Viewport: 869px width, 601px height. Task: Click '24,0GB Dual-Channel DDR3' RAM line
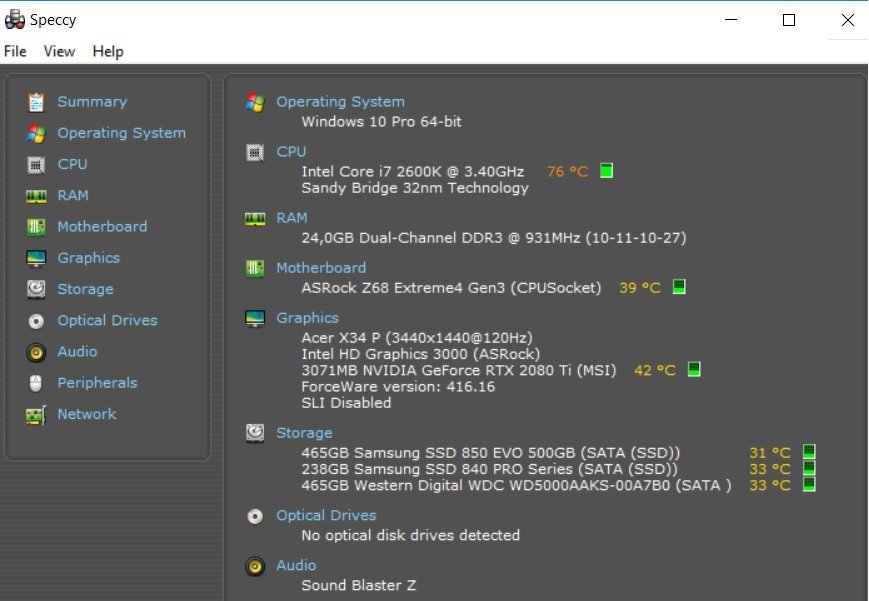tap(494, 238)
